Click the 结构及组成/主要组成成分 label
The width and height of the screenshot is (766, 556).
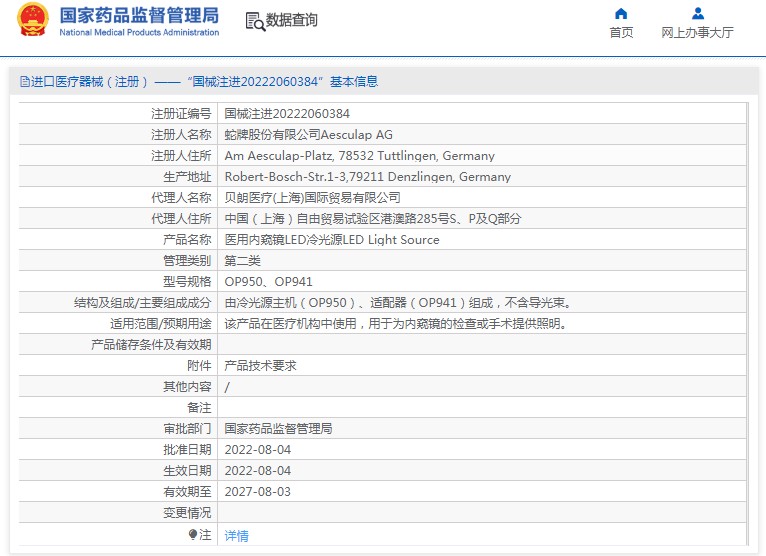(x=143, y=302)
